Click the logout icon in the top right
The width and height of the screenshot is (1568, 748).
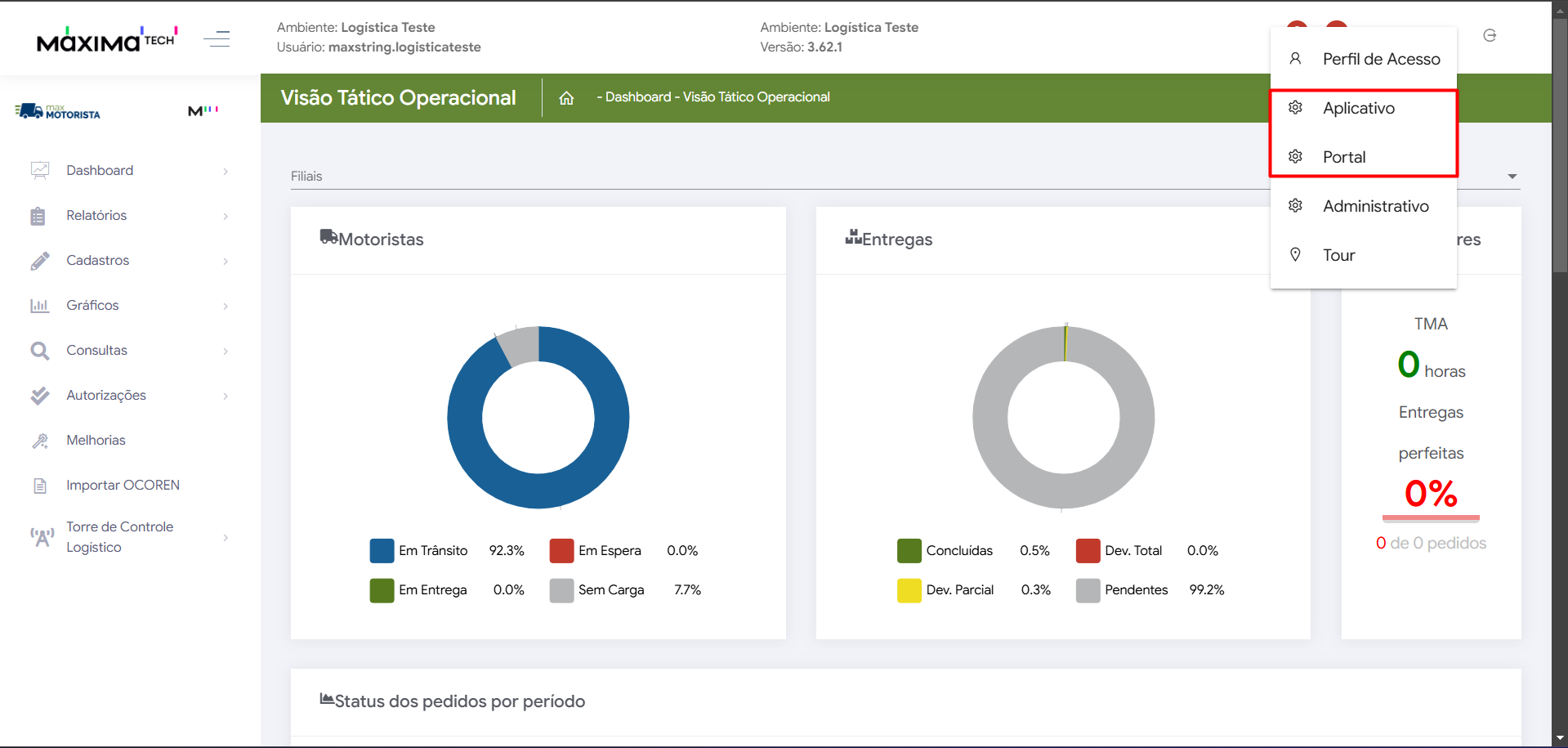(1490, 35)
